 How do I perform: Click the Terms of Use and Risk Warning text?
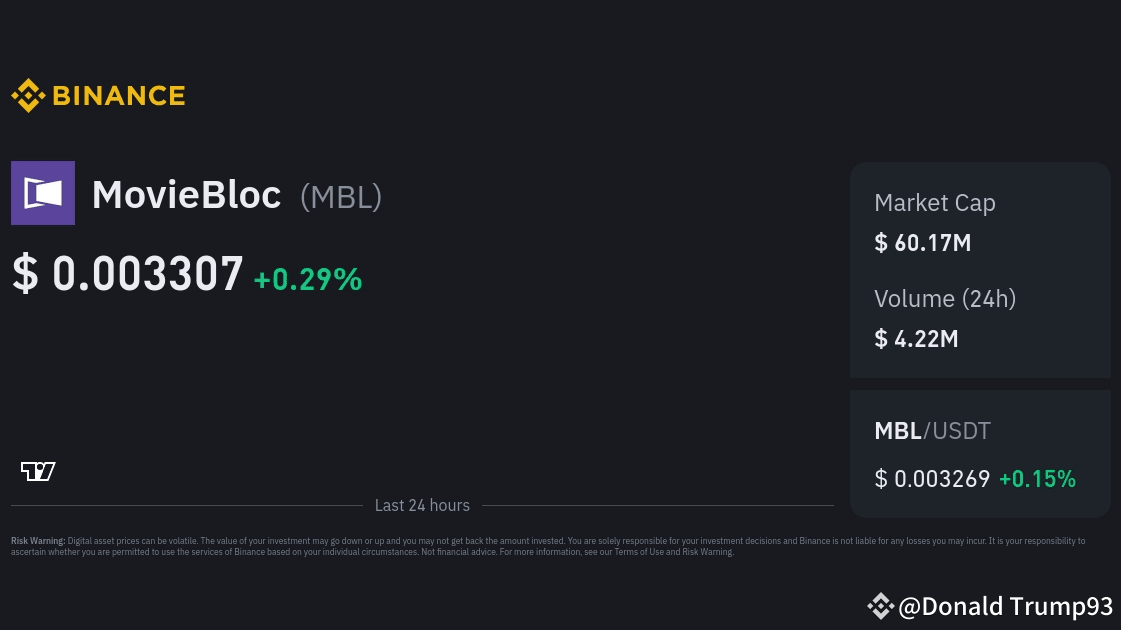tap(674, 552)
